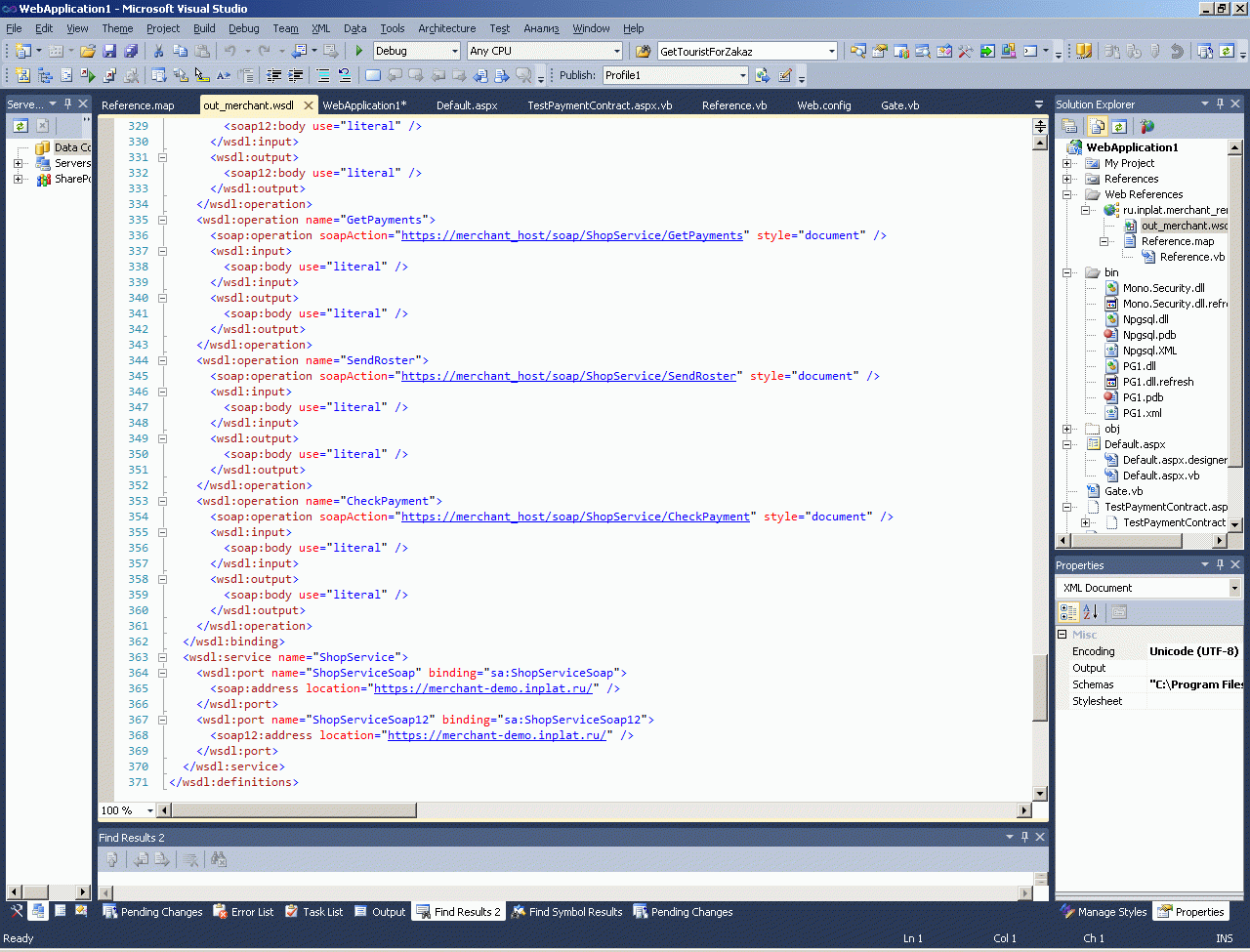This screenshot has height=952, width=1250.
Task: Open the GetTouristForZakaz find dropdown
Action: (x=832, y=51)
